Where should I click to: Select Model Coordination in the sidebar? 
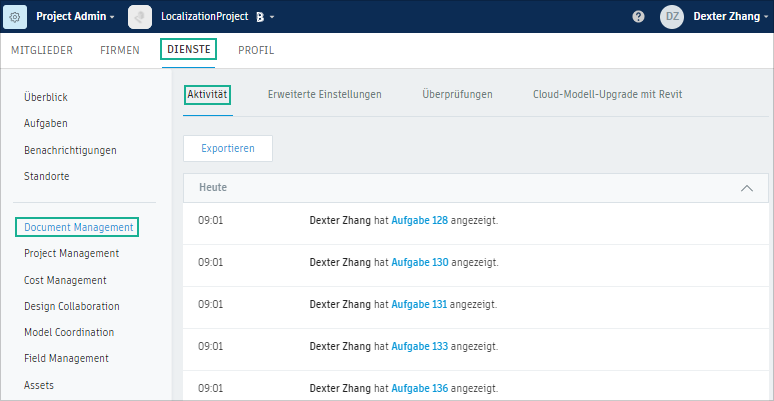click(69, 332)
